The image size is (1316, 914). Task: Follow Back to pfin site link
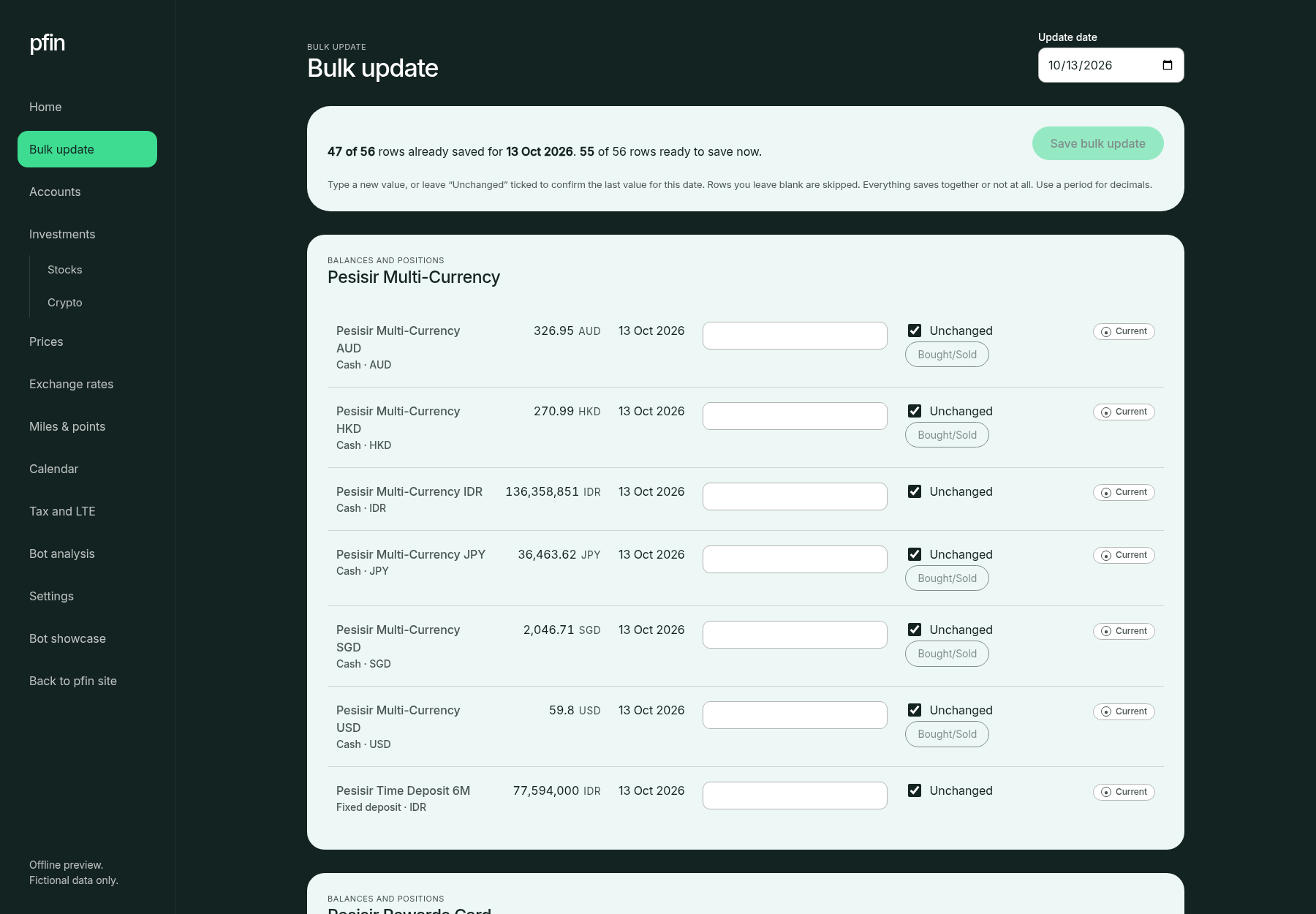(87, 681)
